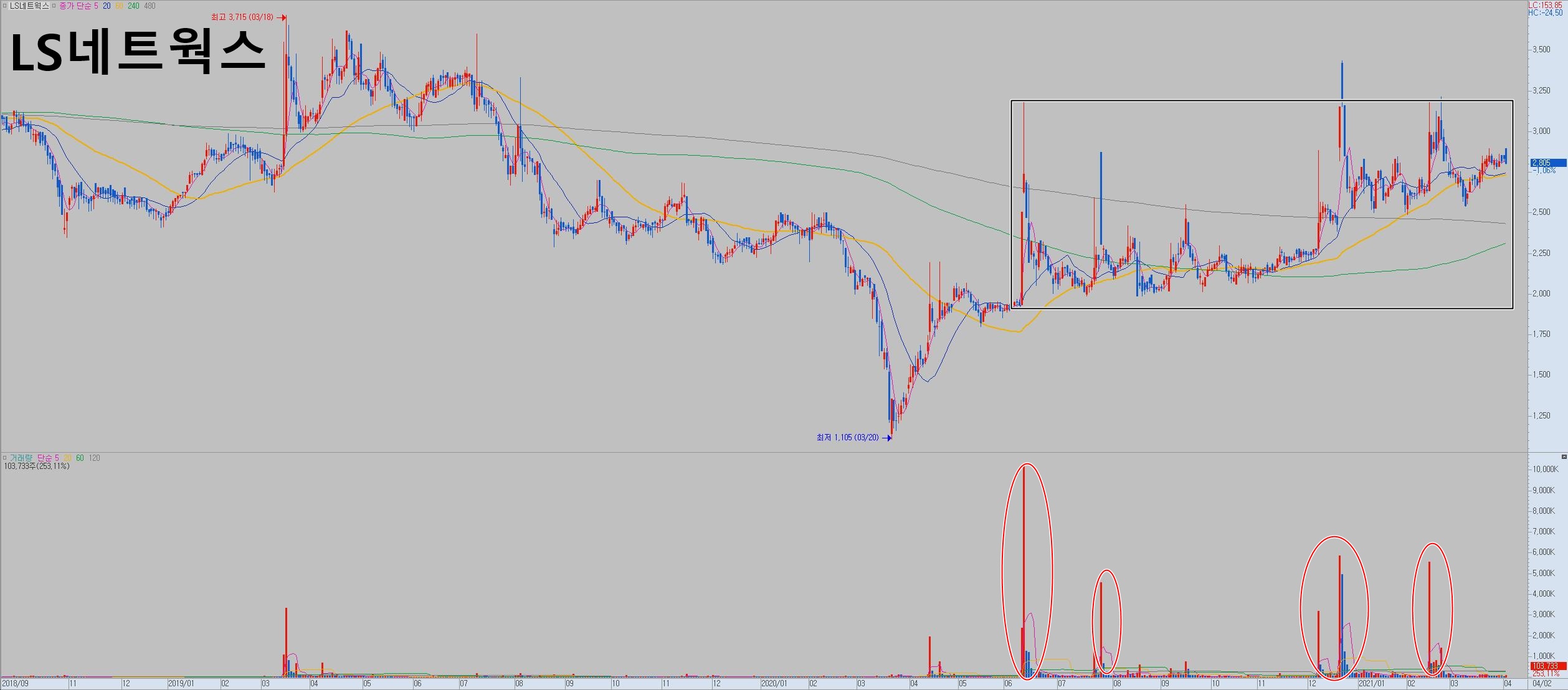Click the 103,733주(253.11%) volume readout

tap(37, 466)
